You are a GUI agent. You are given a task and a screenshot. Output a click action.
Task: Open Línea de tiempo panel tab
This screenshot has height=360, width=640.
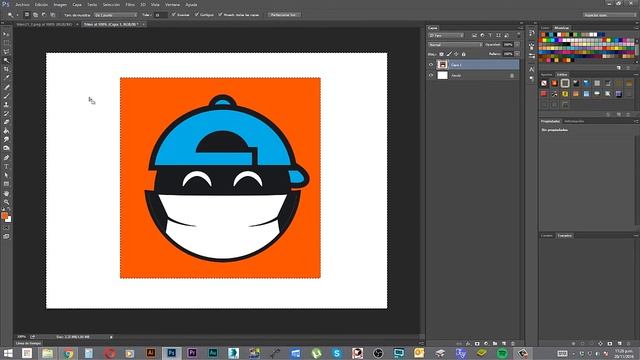click(29, 343)
